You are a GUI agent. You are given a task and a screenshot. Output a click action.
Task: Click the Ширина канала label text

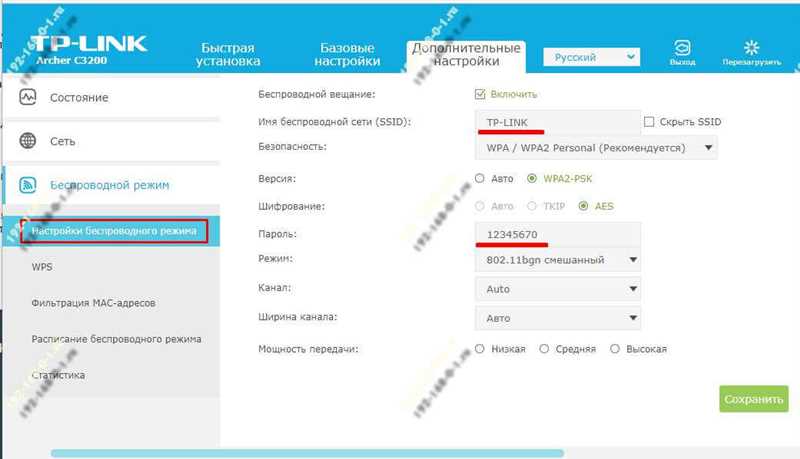point(297,317)
